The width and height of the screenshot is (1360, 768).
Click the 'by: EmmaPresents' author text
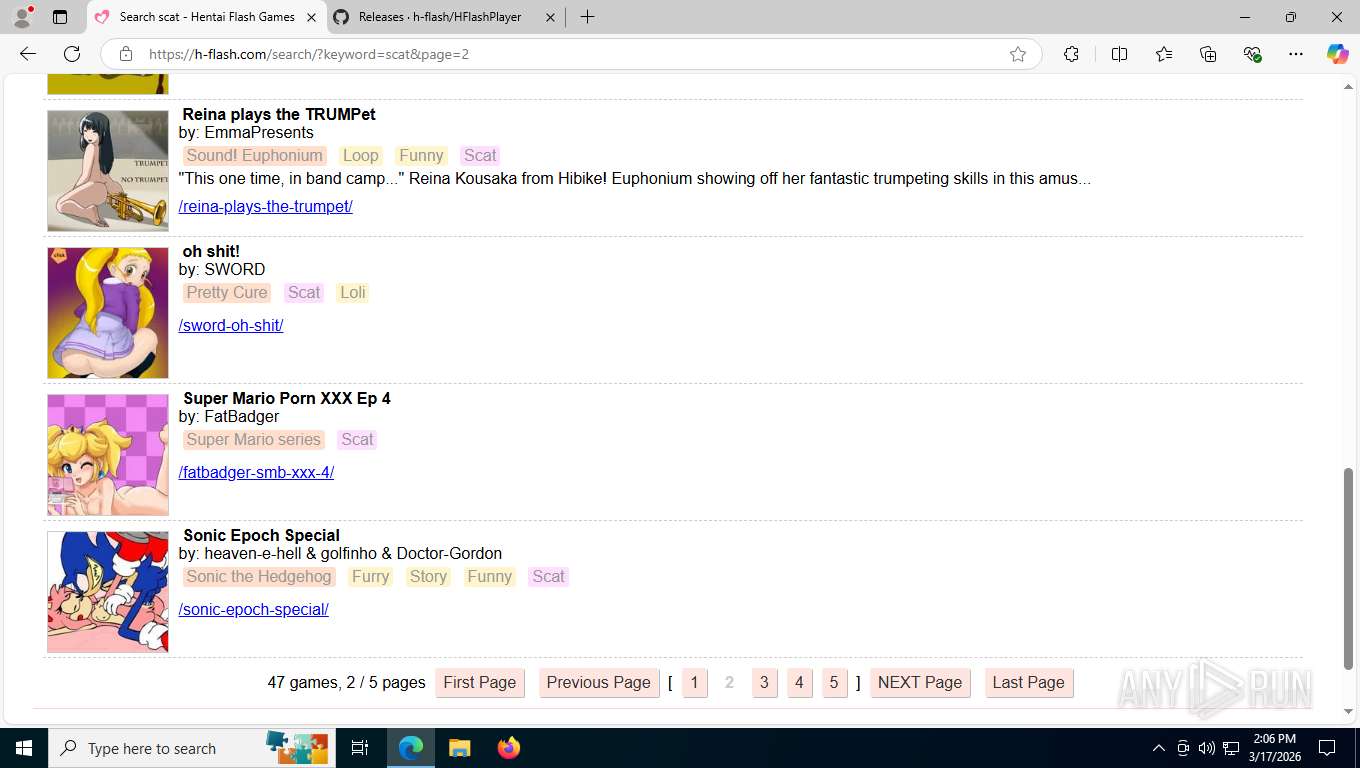click(x=246, y=132)
